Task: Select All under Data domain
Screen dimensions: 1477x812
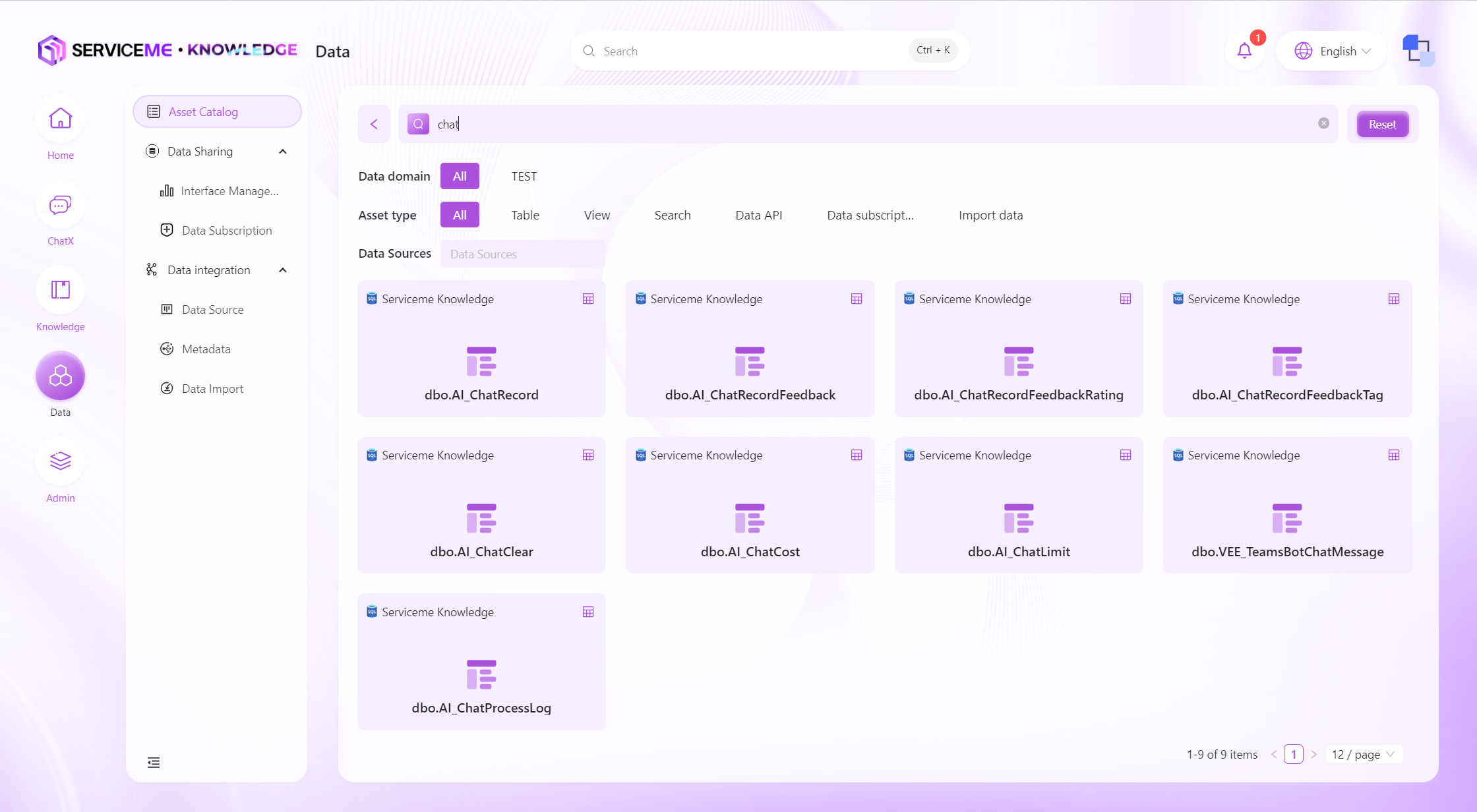Action: tap(460, 176)
